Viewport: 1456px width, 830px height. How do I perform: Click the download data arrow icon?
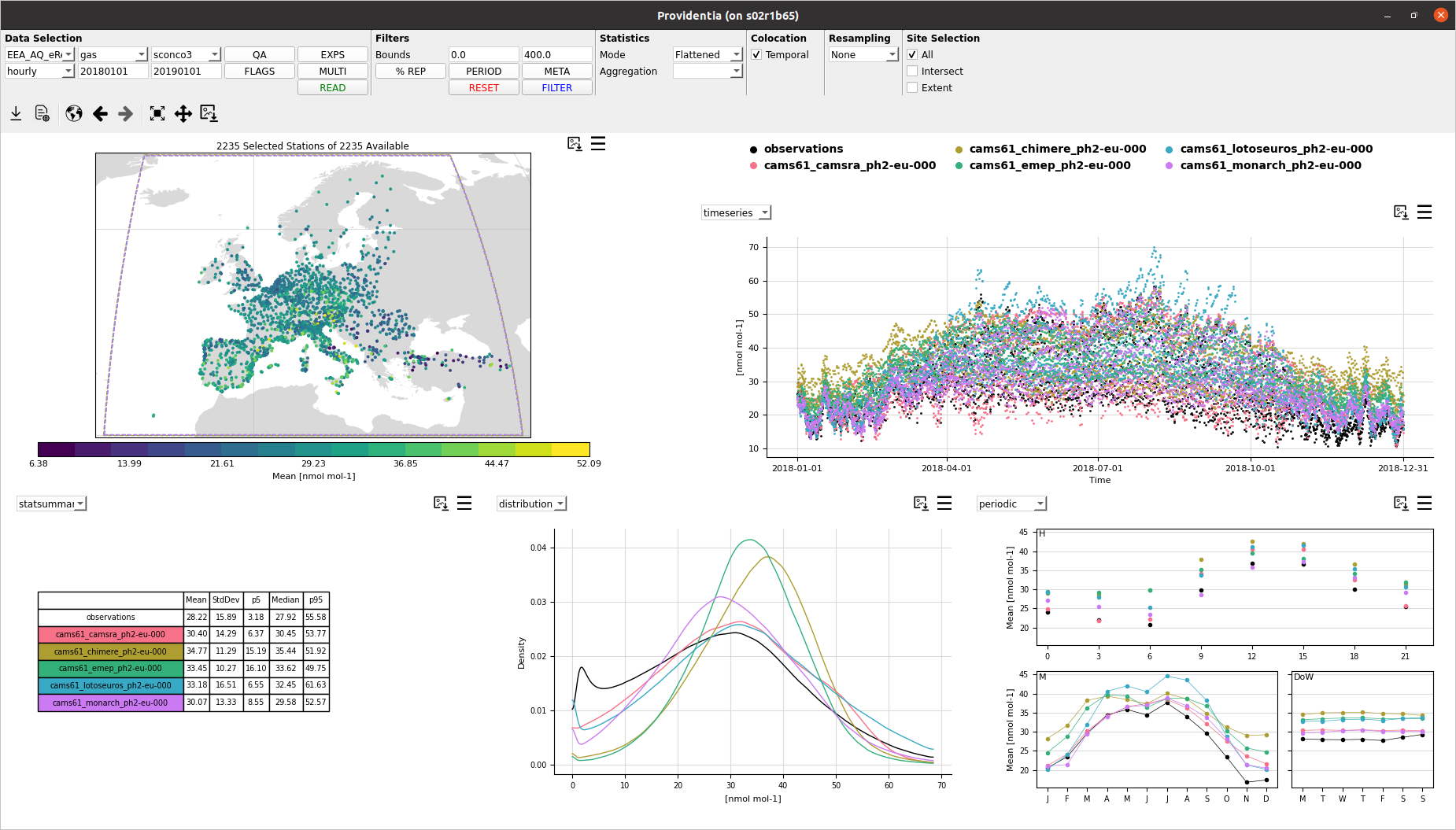click(16, 113)
